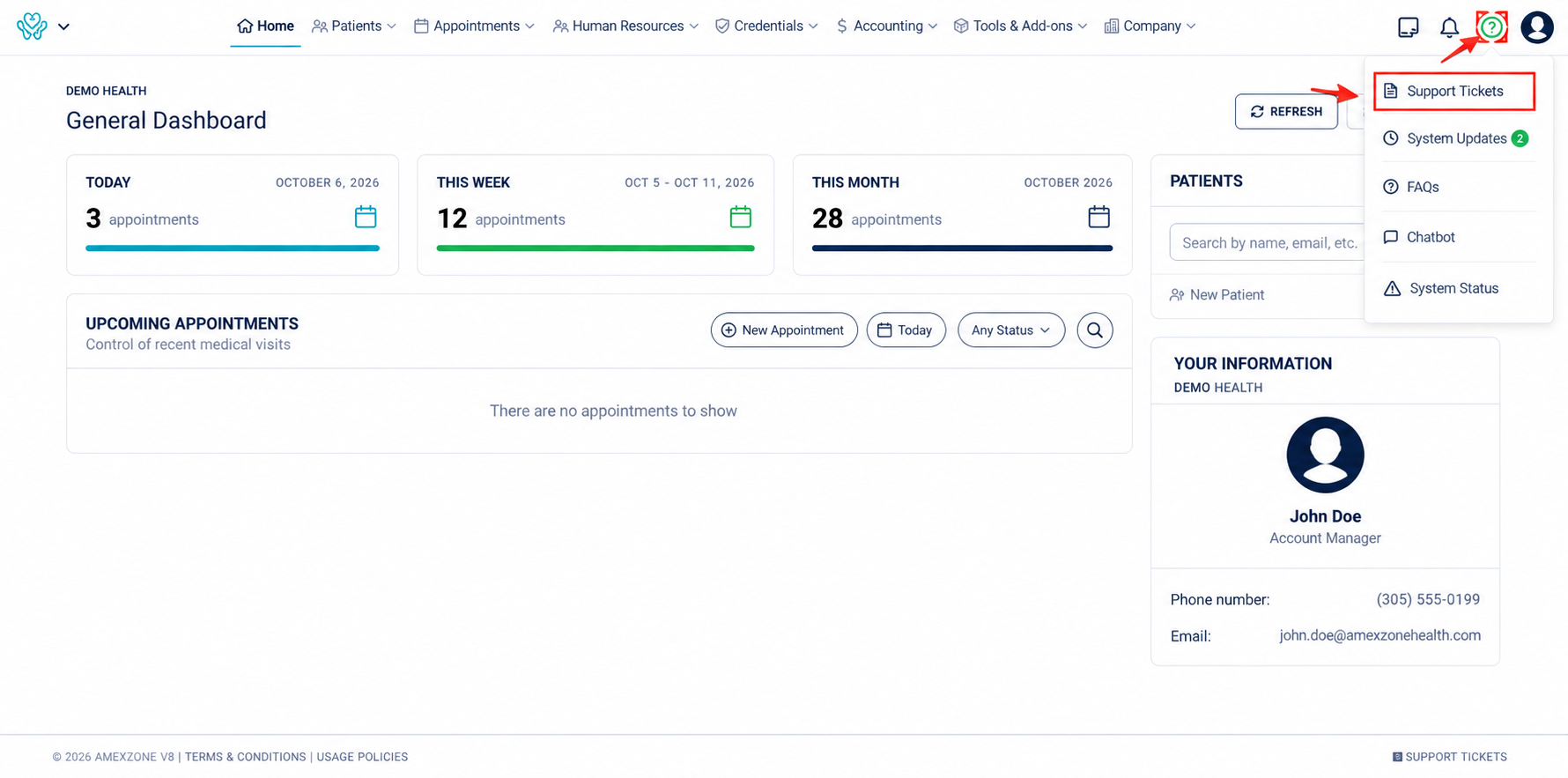Viewport: 1568px width, 778px height.
Task: Open the Any Status filter dropdown
Action: point(1011,330)
